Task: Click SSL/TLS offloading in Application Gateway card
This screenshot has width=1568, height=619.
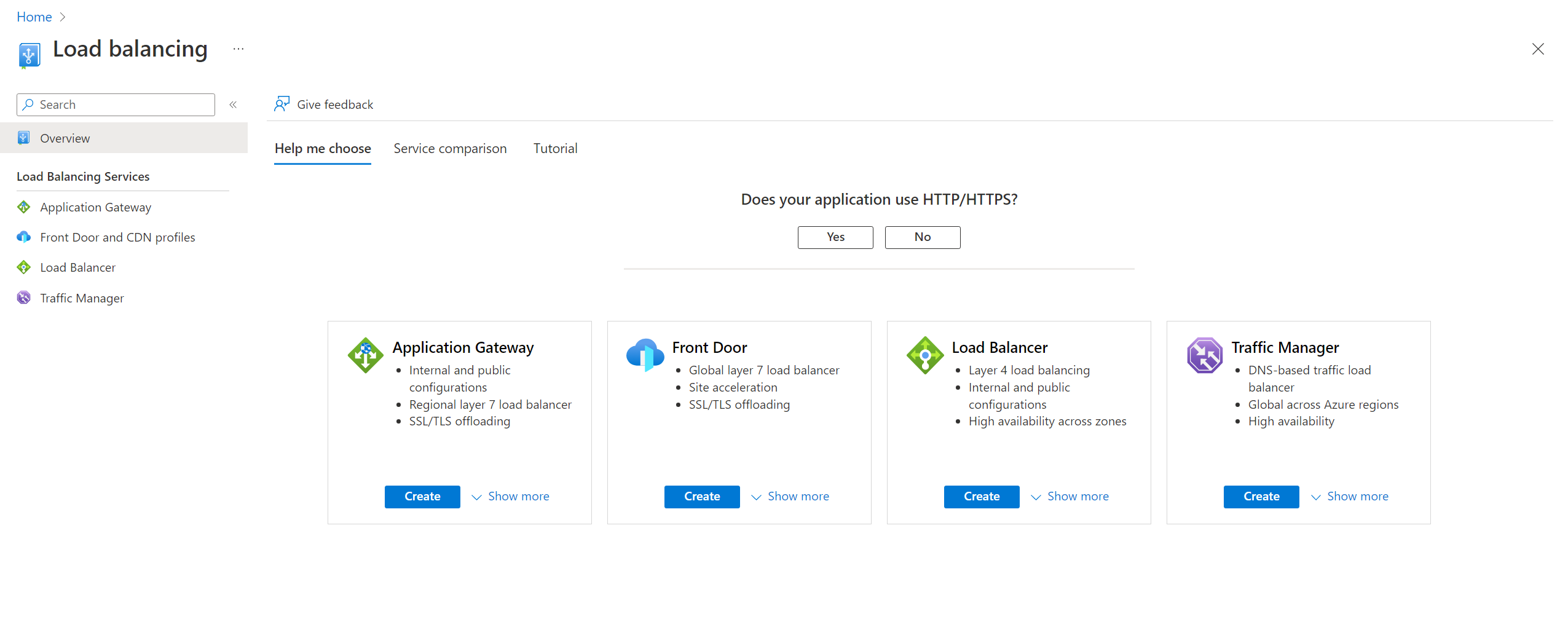Action: 460,421
